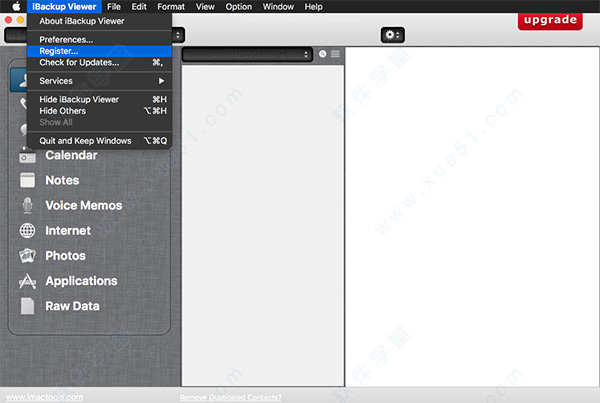The height and width of the screenshot is (403, 600).
Task: Select the Internet label
Action: (x=68, y=230)
